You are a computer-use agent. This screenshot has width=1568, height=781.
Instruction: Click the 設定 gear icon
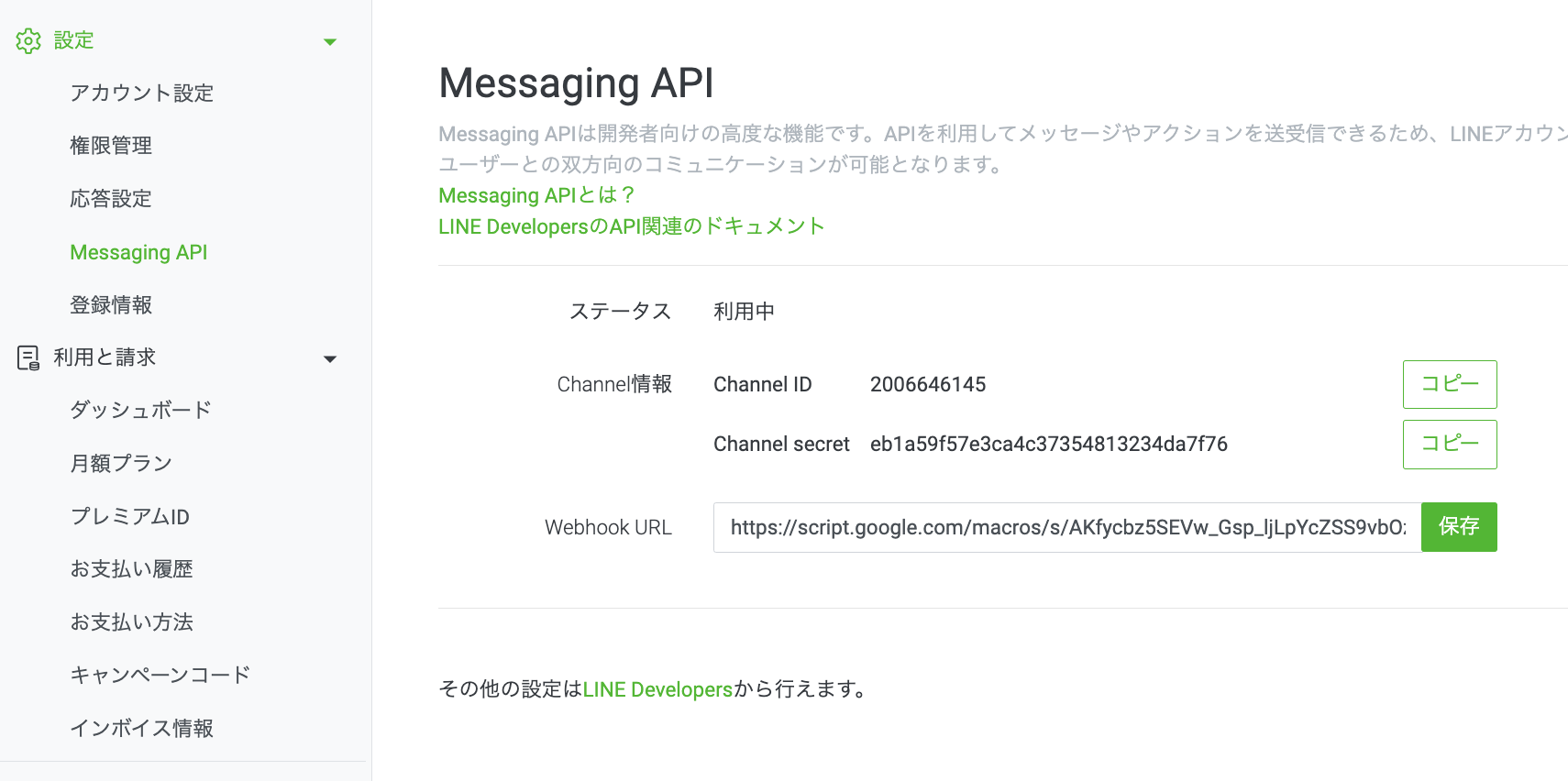click(28, 40)
